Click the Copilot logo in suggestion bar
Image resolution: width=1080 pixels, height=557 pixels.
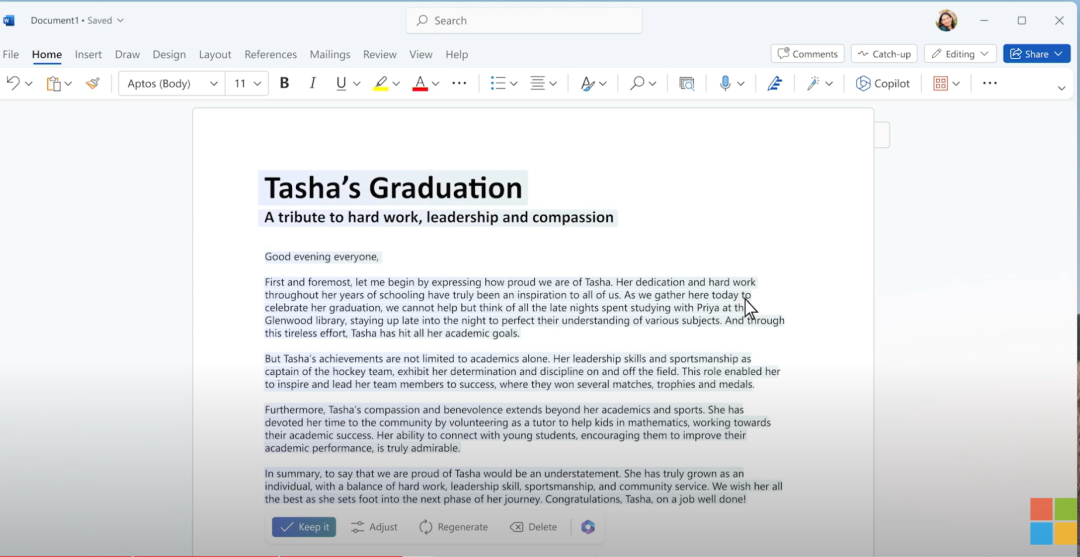click(x=588, y=527)
